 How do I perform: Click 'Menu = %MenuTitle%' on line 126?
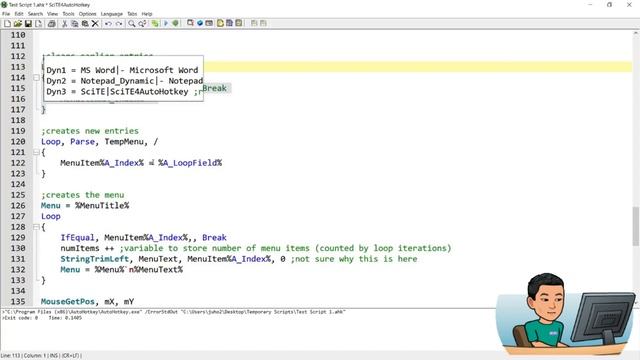tap(85, 206)
